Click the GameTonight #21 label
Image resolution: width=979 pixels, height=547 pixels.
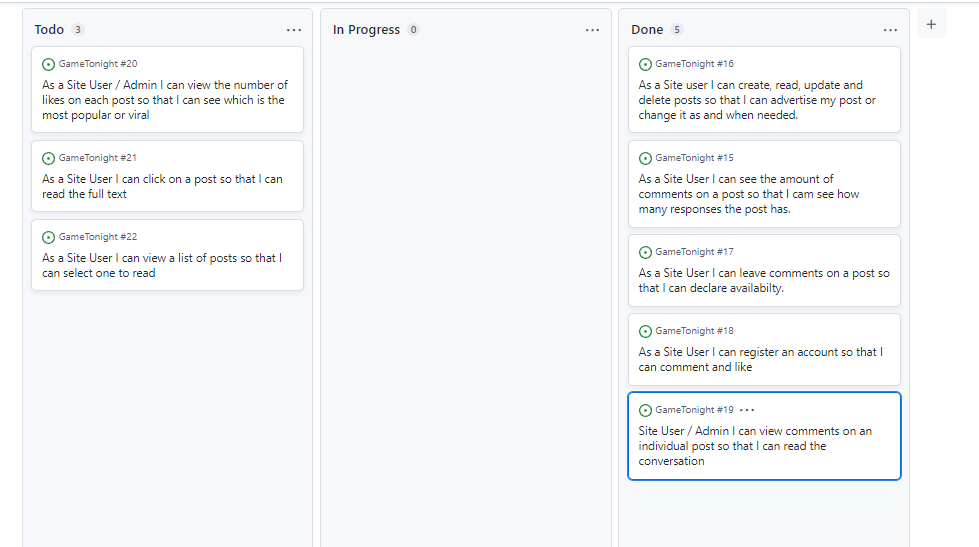coord(97,158)
